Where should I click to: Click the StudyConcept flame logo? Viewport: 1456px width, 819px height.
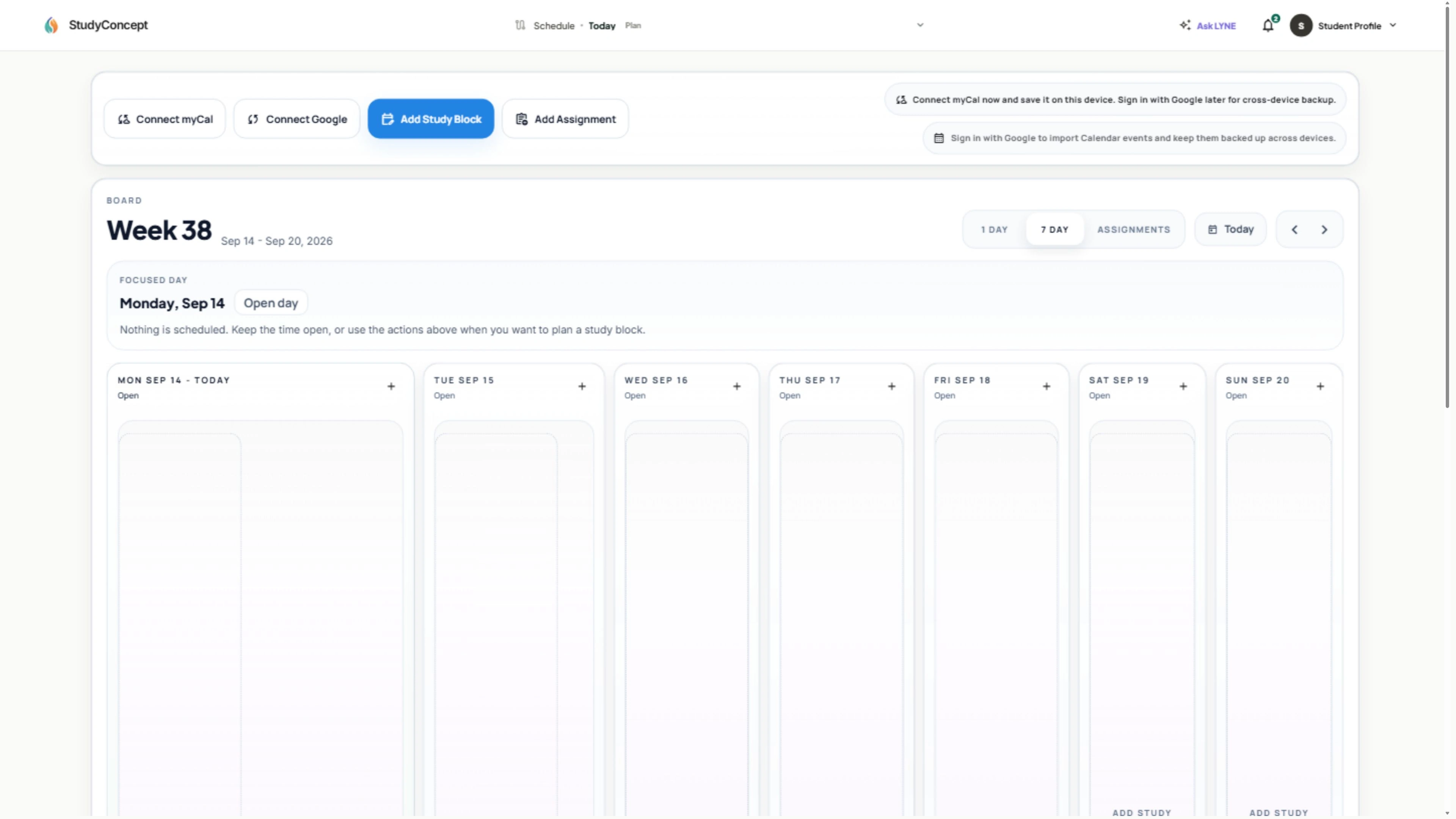click(52, 25)
